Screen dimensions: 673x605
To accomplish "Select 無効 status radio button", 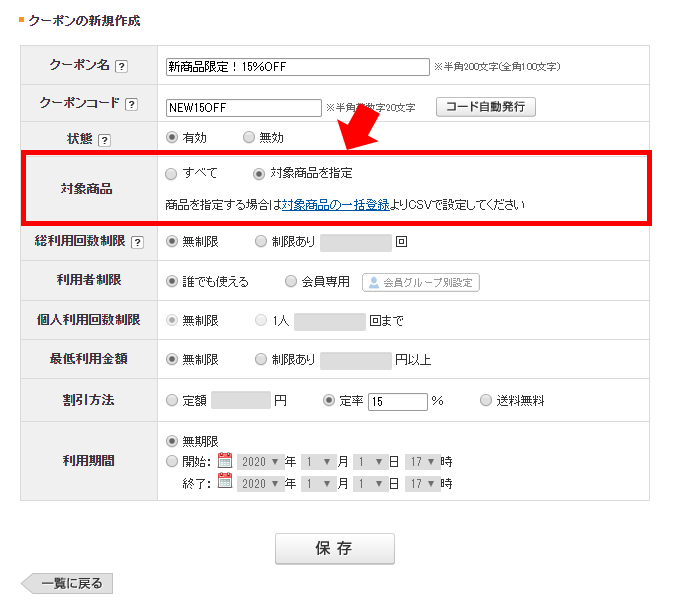I will tap(249, 137).
